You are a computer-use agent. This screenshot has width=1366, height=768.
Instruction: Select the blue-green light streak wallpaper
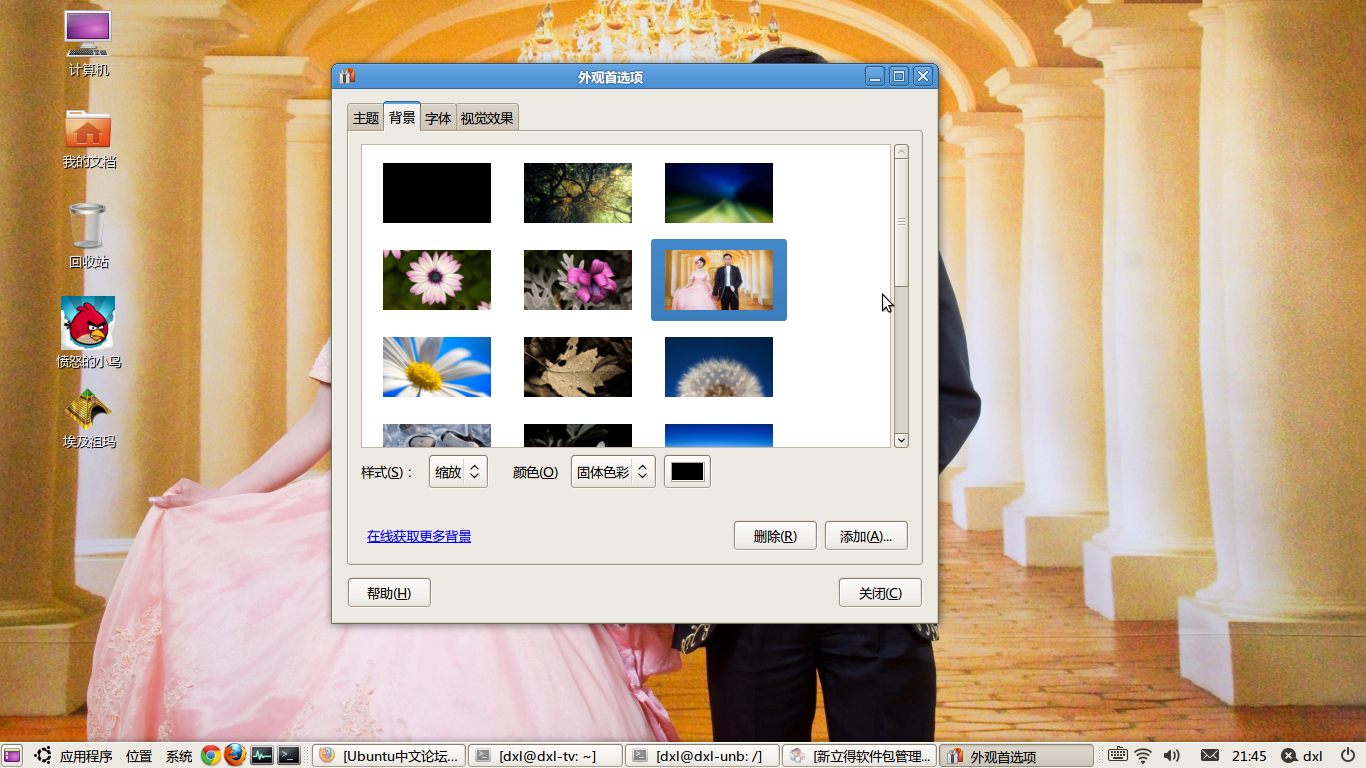pos(719,193)
